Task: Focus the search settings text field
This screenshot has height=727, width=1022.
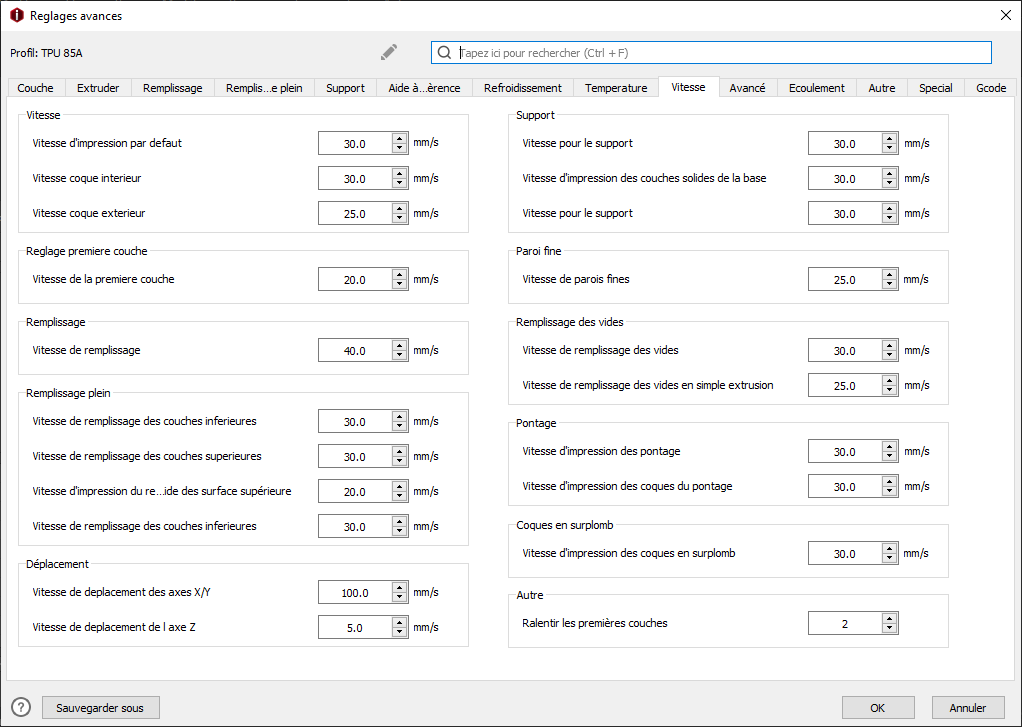Action: [x=720, y=52]
